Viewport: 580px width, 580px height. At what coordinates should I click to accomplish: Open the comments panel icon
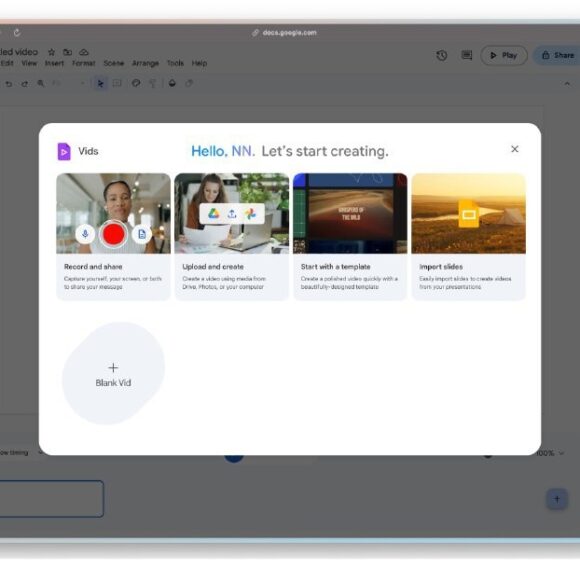(467, 55)
